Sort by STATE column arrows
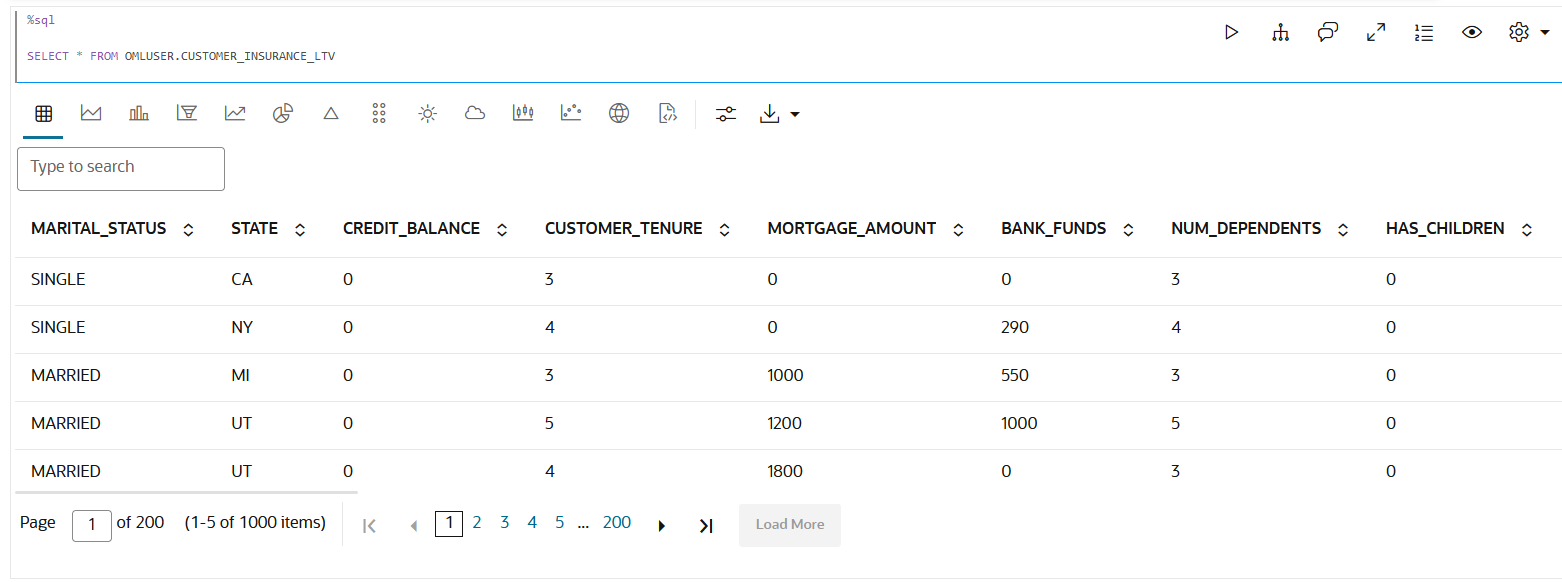 [x=300, y=230]
